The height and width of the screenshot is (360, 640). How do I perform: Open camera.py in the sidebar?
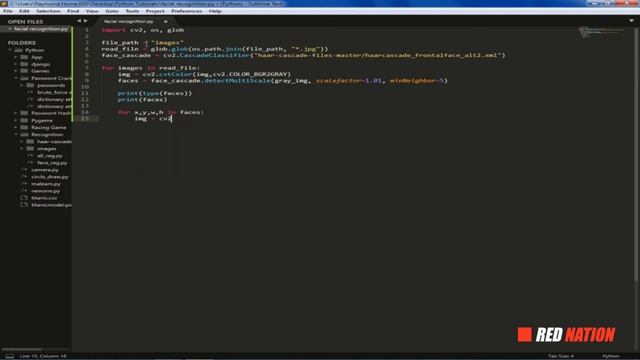click(x=45, y=169)
